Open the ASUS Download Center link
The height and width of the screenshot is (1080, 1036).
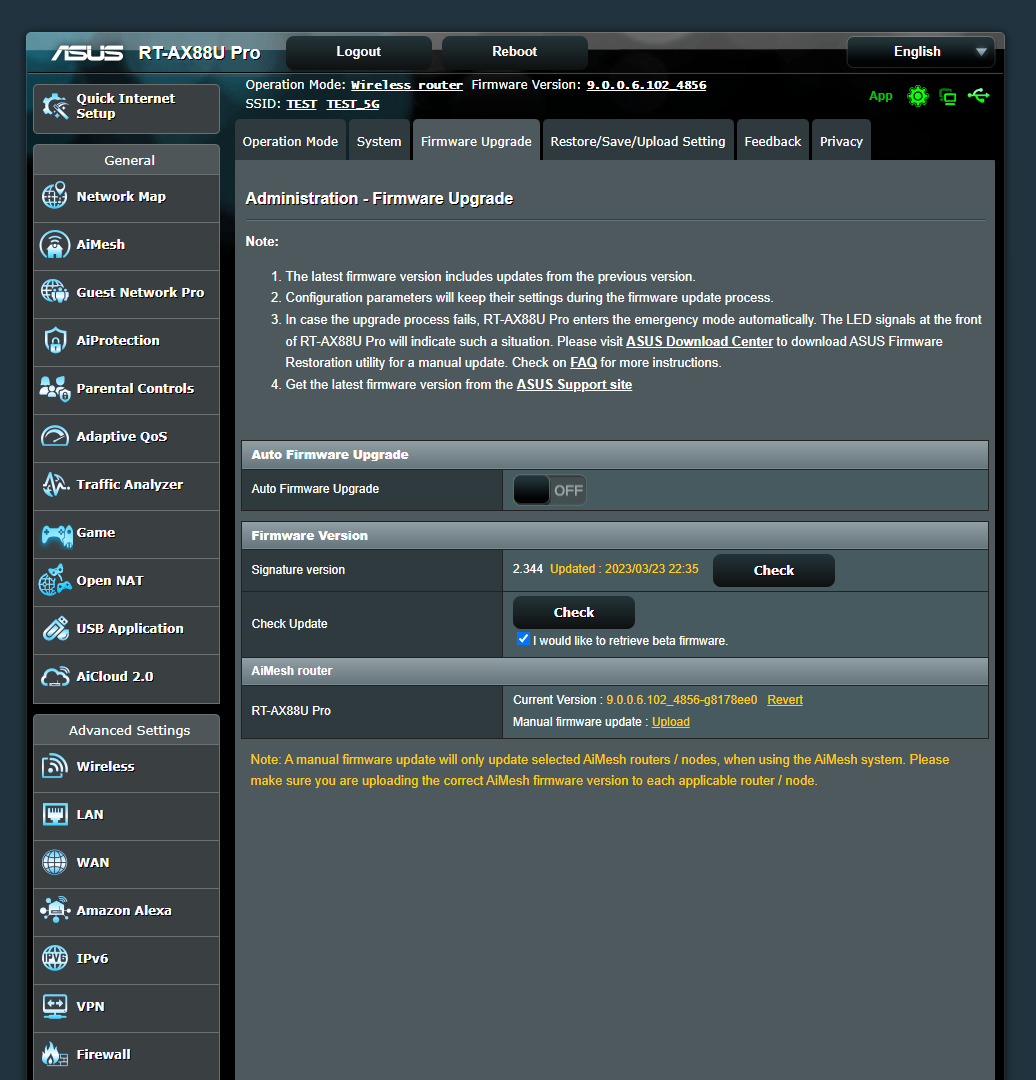point(699,342)
